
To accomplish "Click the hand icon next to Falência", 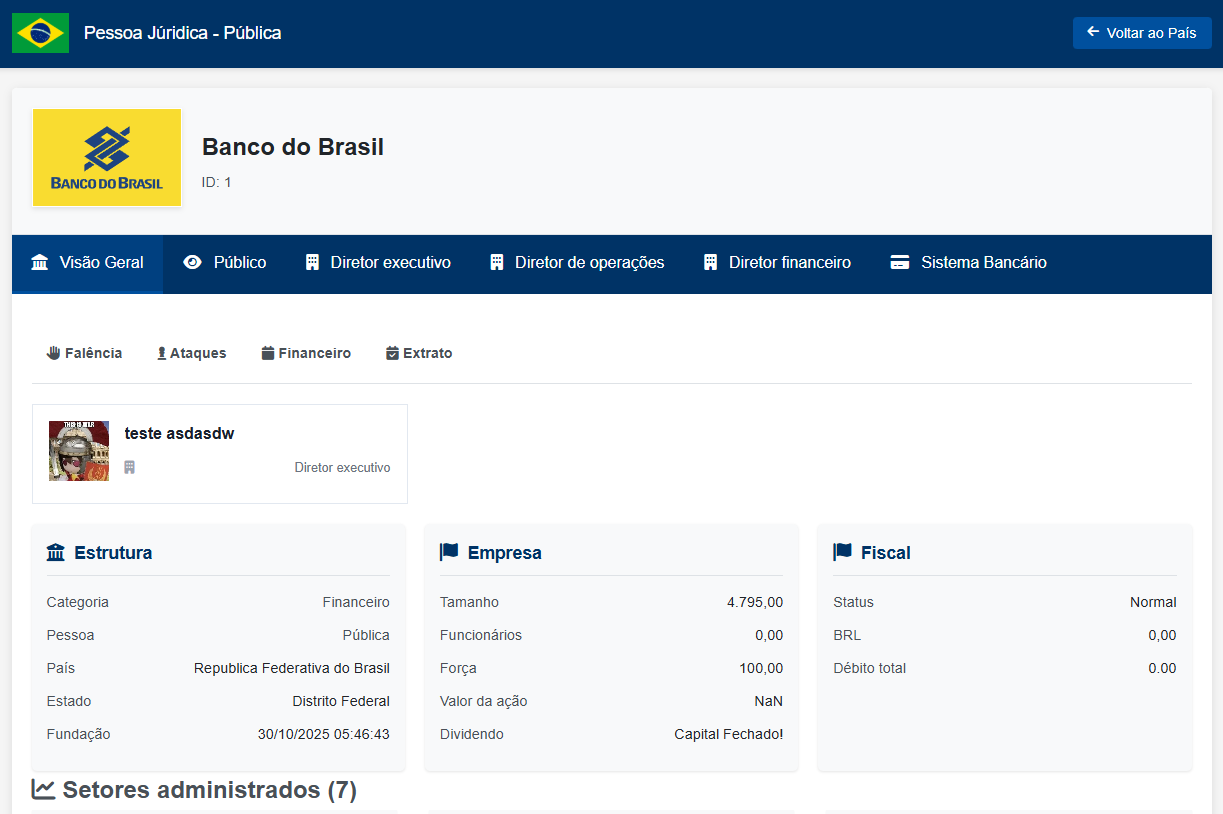I will [x=54, y=353].
